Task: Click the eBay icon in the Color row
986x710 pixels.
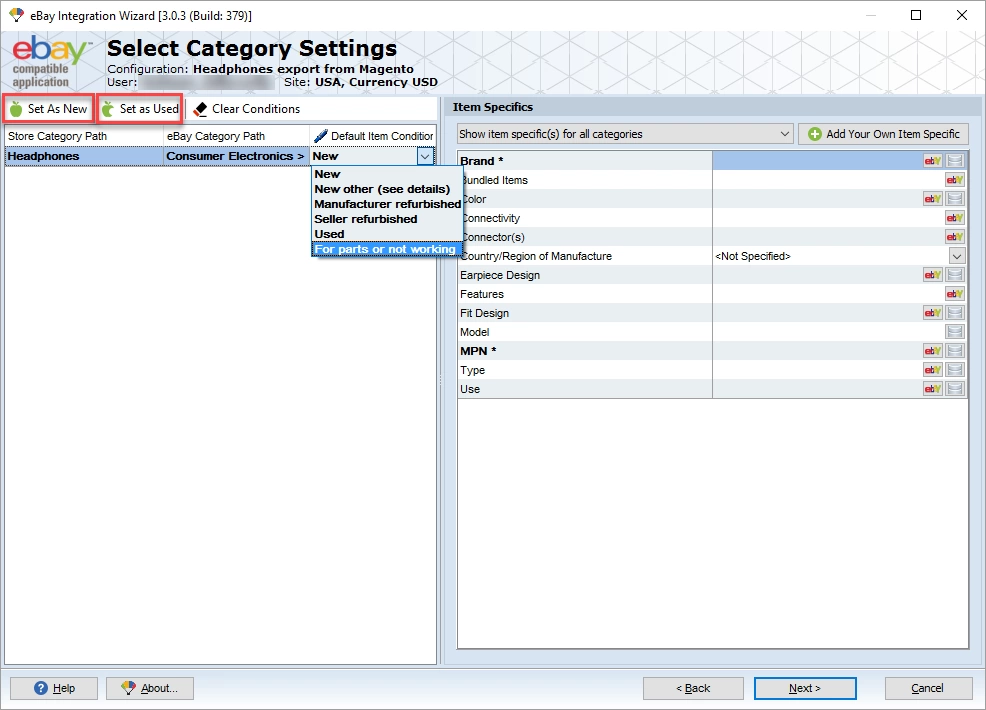Action: point(933,199)
